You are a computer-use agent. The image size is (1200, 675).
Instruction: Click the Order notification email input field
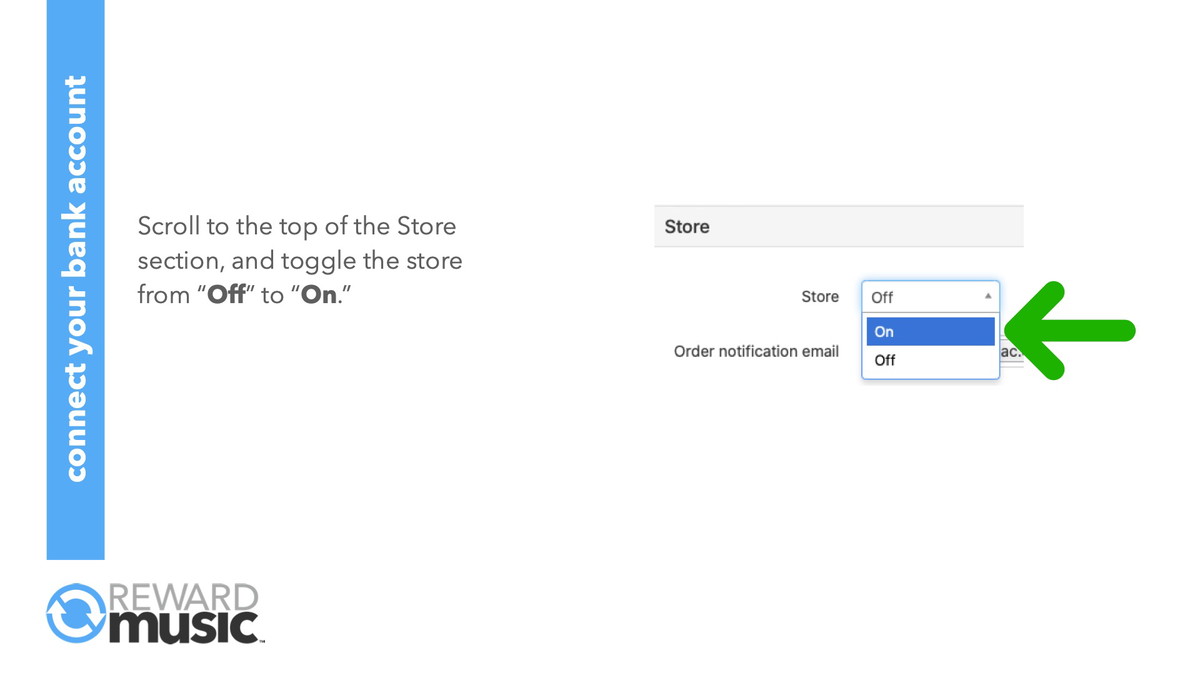pyautogui.click(x=1011, y=352)
